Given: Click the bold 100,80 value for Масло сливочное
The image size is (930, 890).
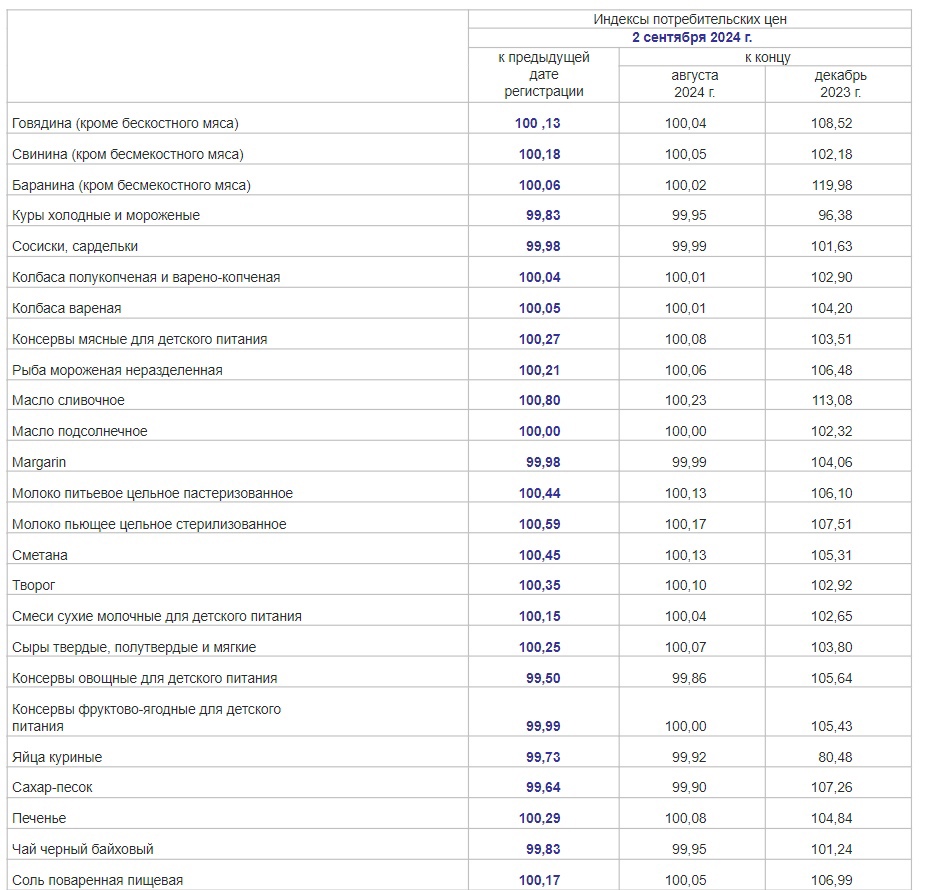Looking at the screenshot, I should (540, 400).
